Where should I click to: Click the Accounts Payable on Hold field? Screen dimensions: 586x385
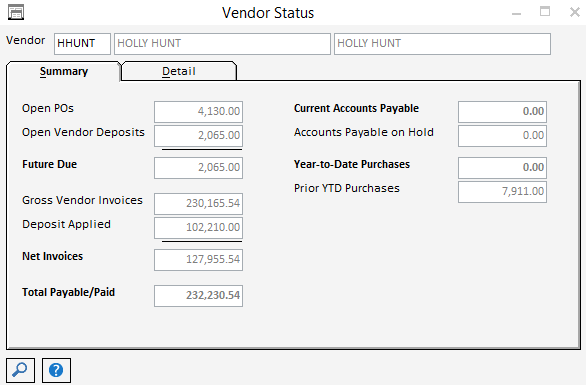point(502,135)
